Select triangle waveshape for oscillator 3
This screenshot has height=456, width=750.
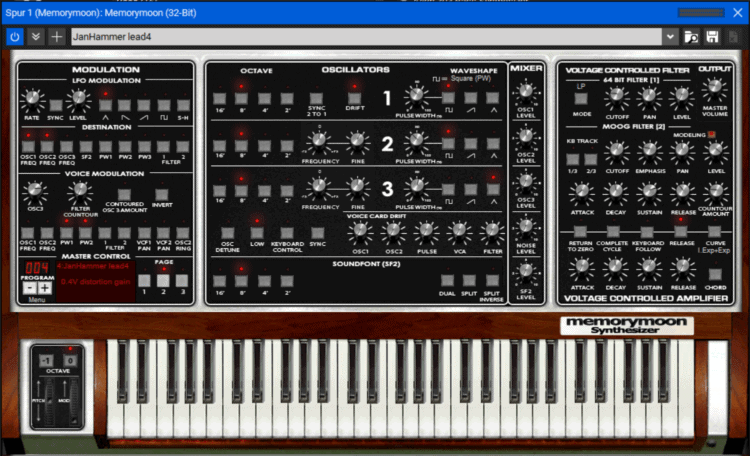pos(493,189)
